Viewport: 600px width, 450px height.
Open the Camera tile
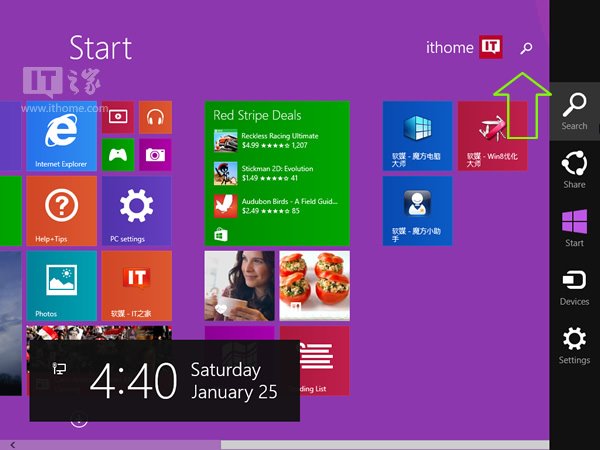(x=155, y=154)
